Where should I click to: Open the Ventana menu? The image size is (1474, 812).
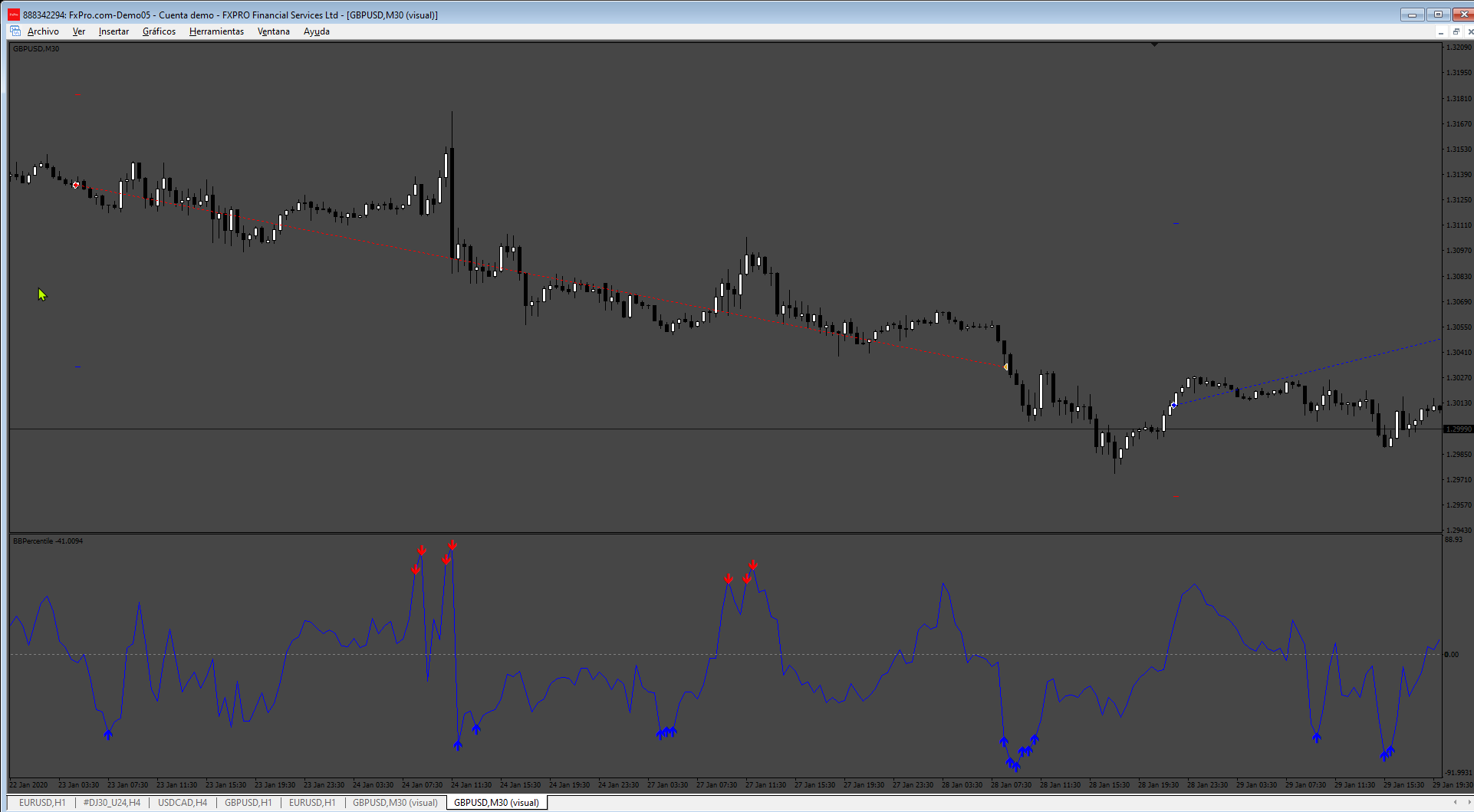pos(273,31)
